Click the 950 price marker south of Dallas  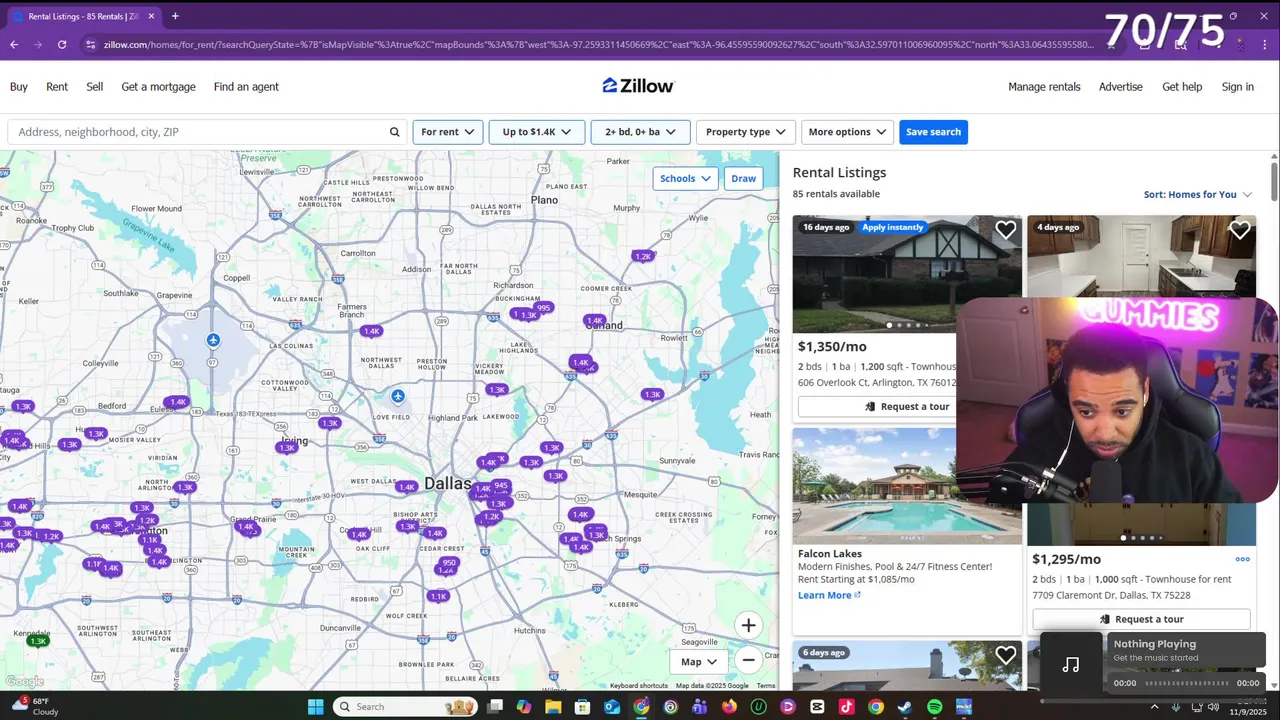pyautogui.click(x=449, y=563)
